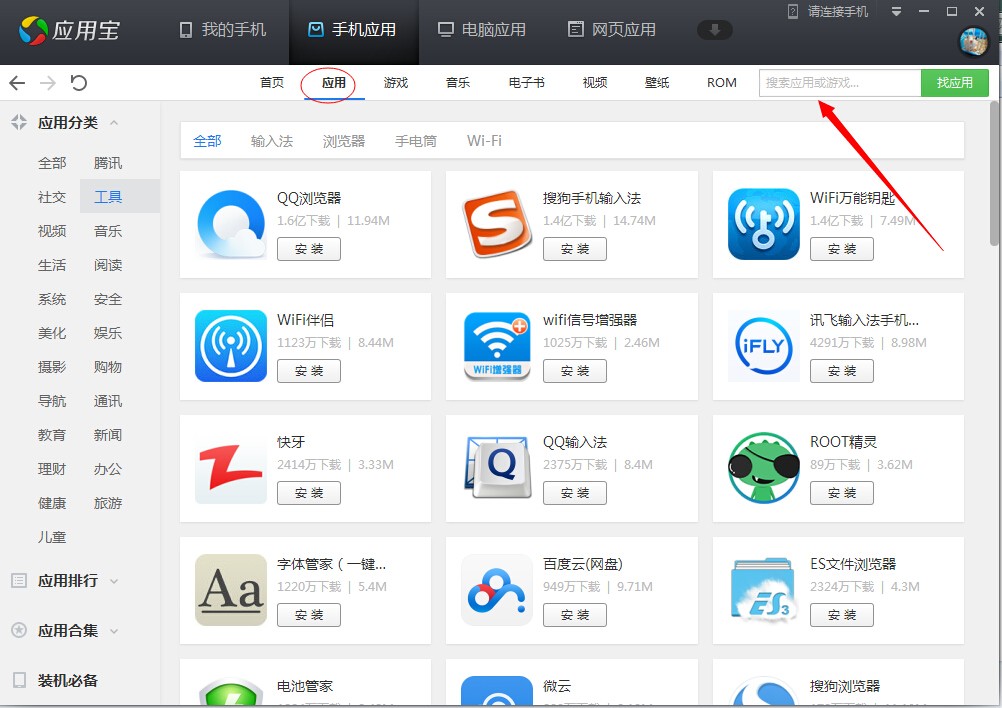The image size is (1002, 708).
Task: Go forward with the right arrow
Action: click(x=48, y=82)
